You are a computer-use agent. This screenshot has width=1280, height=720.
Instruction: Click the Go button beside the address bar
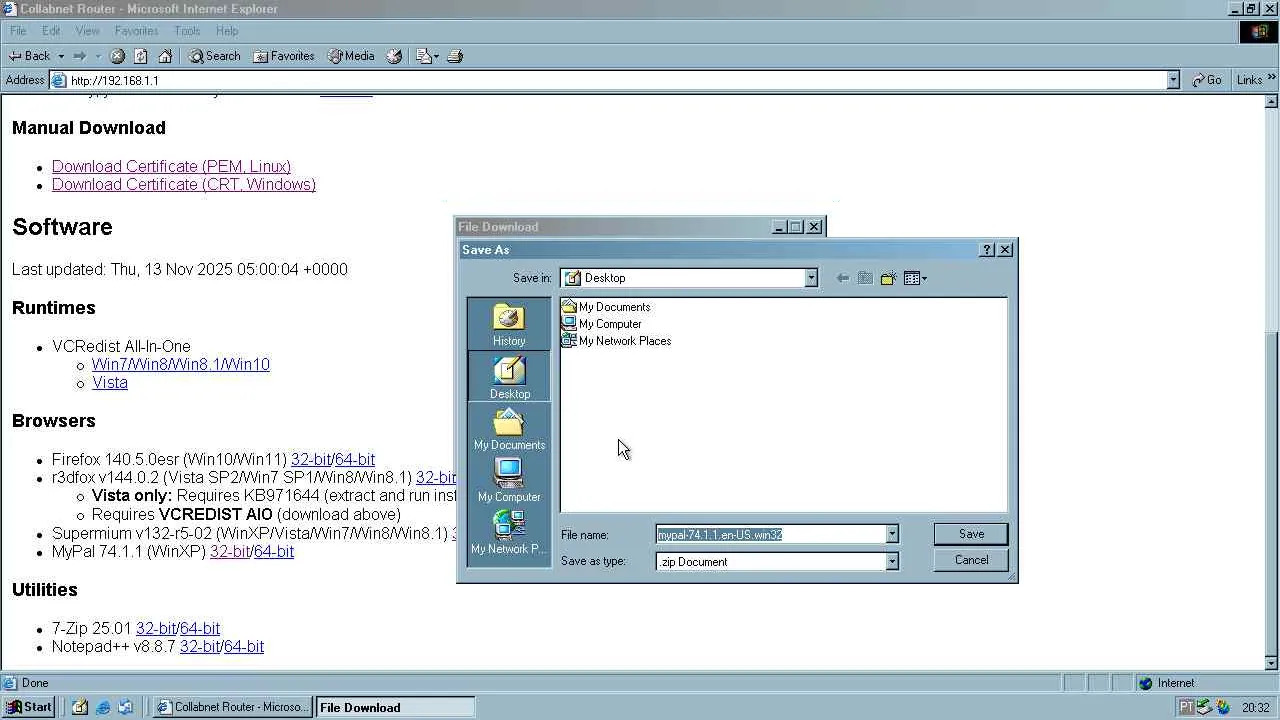tap(1207, 80)
